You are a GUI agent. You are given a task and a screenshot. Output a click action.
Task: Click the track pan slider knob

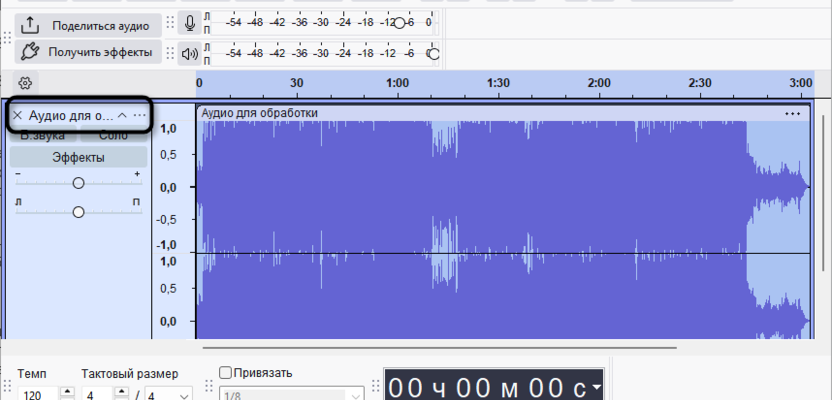78,211
